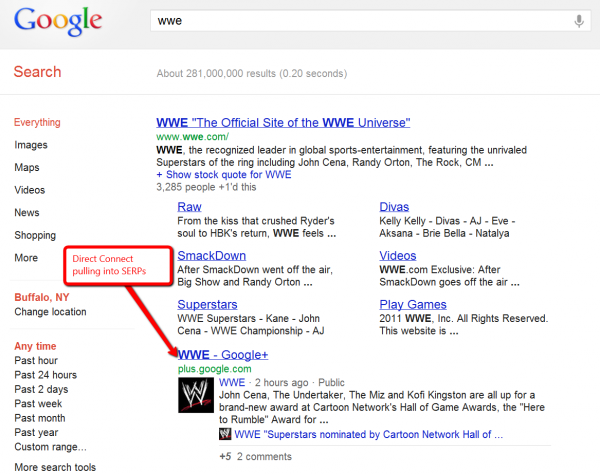Click the Google logo
Screen dimensions: 600x474
[58, 21]
